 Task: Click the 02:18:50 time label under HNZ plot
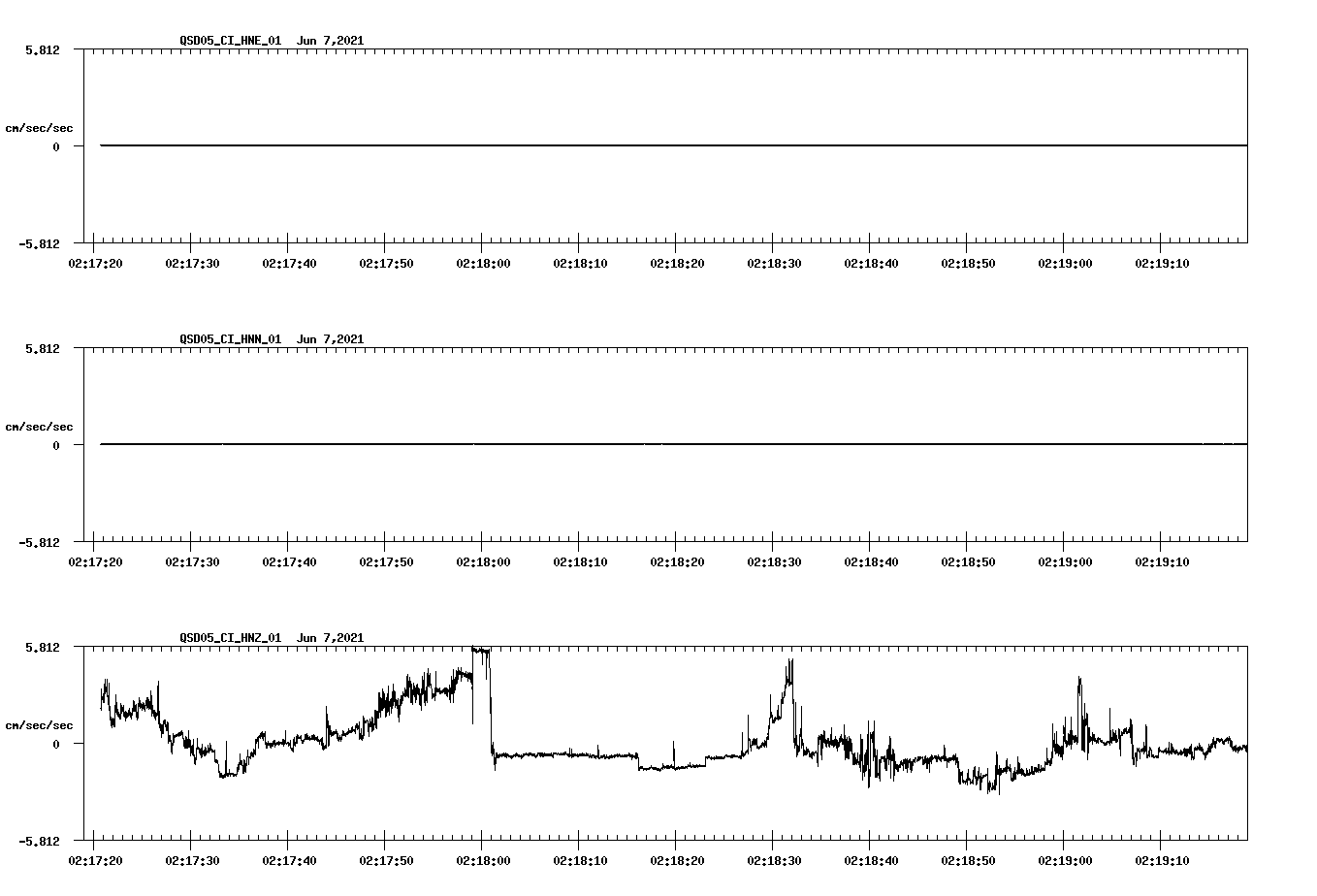[968, 861]
